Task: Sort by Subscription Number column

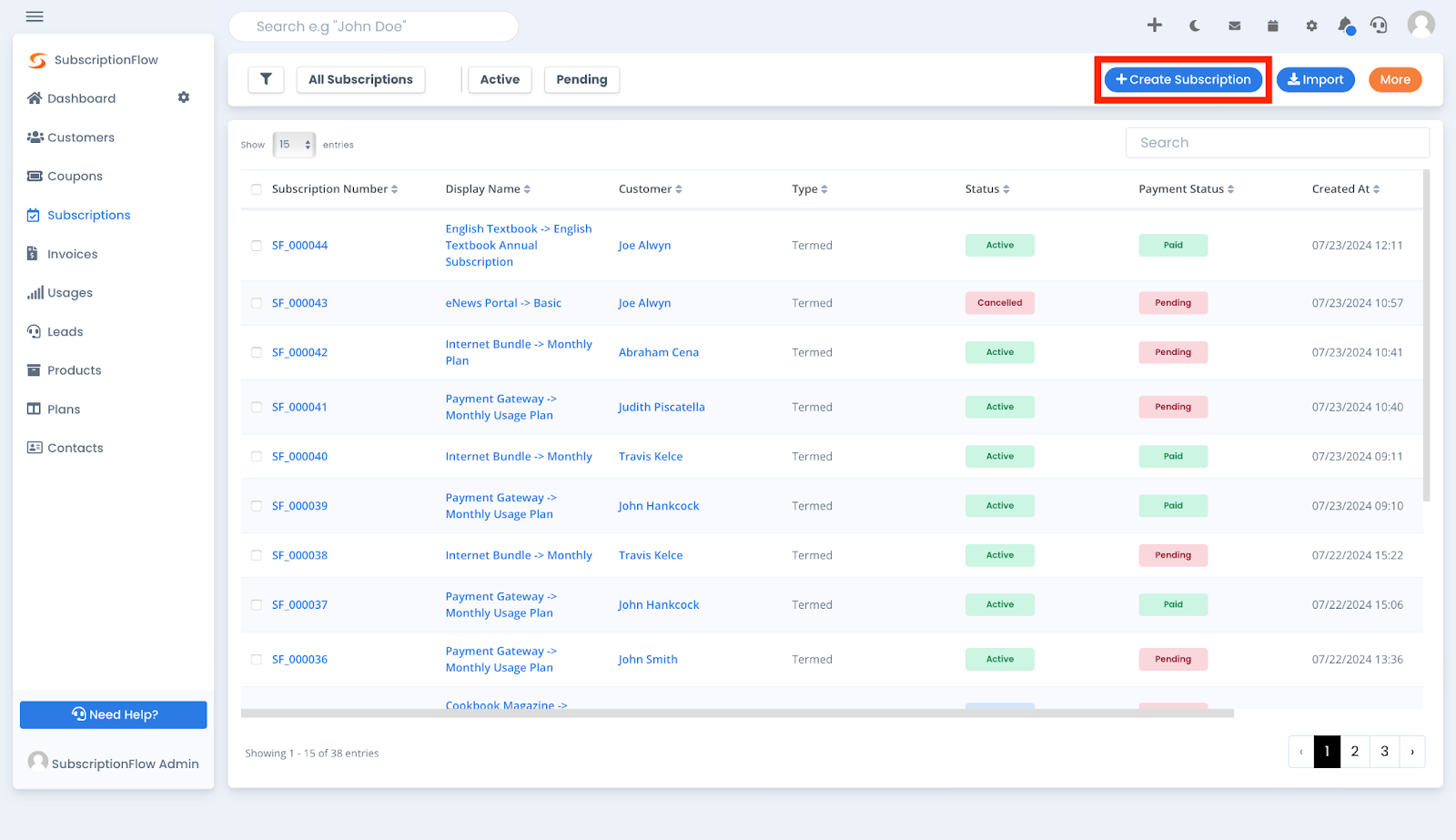Action: point(335,189)
